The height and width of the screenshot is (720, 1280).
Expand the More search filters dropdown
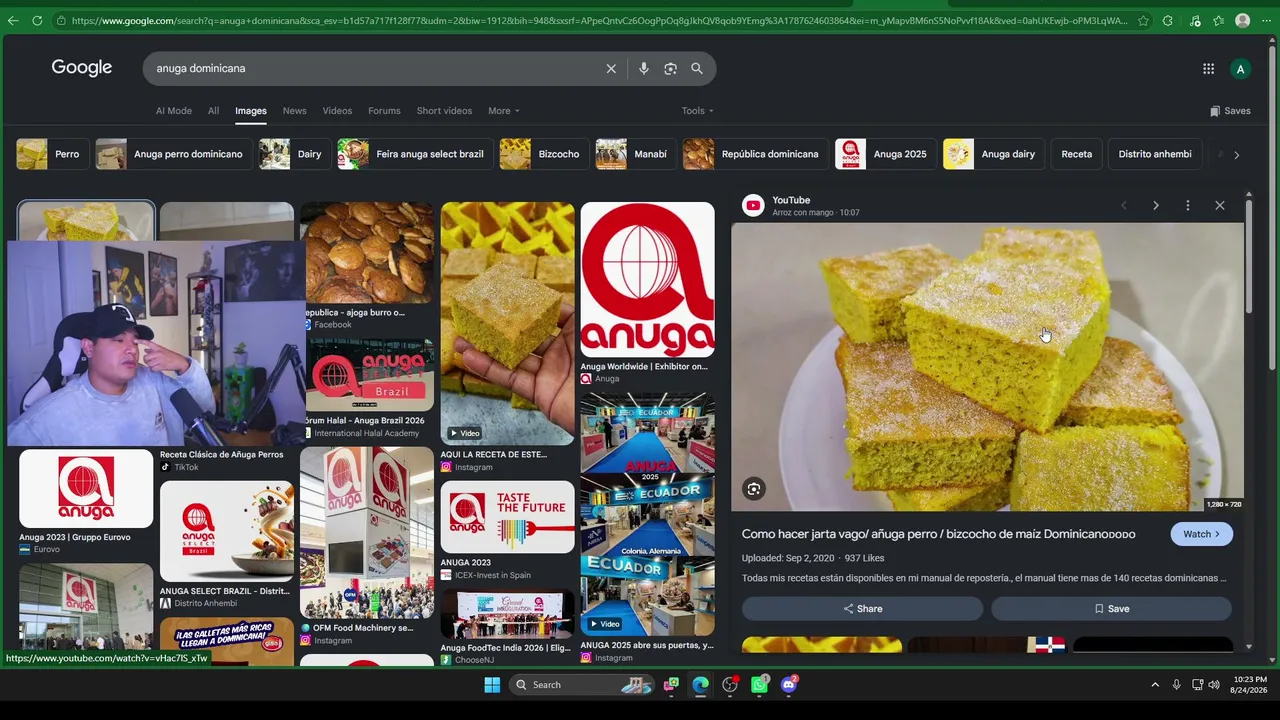tap(504, 111)
